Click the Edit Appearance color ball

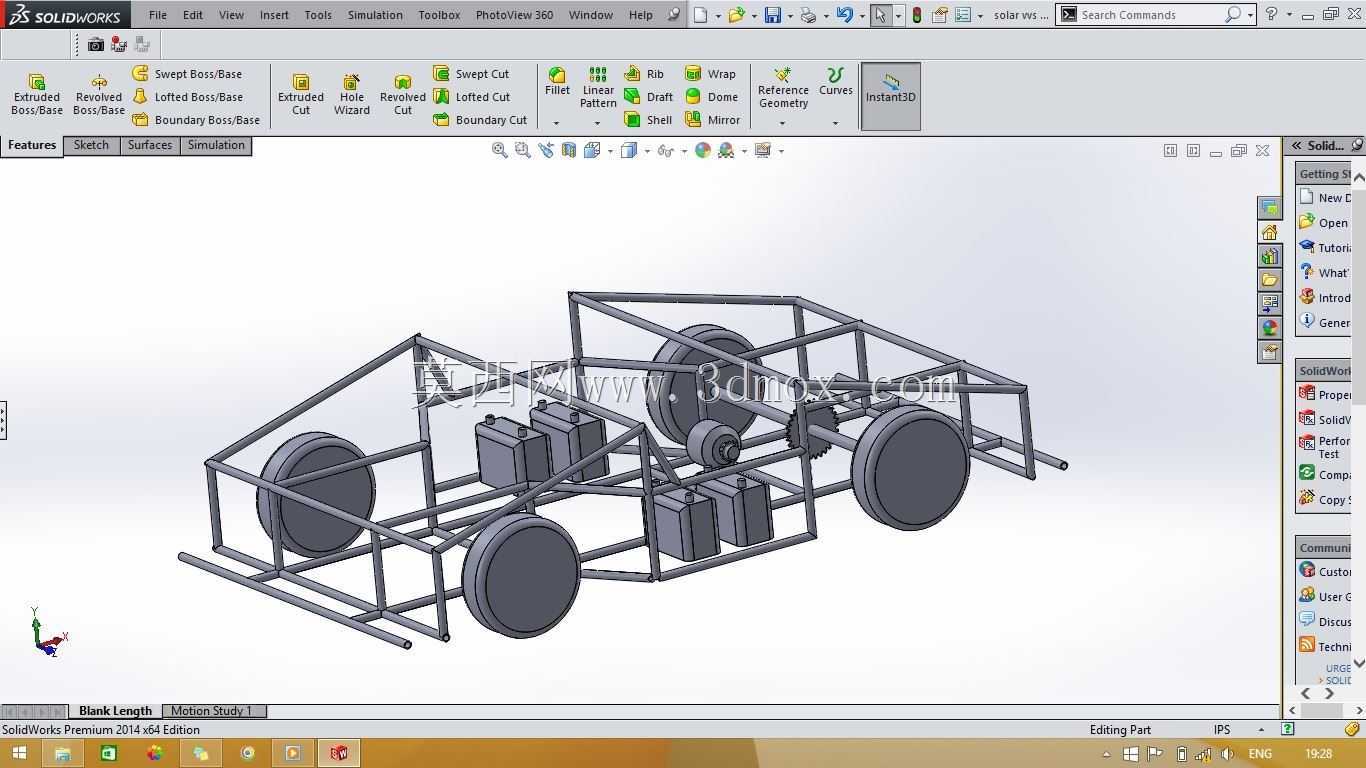click(703, 150)
